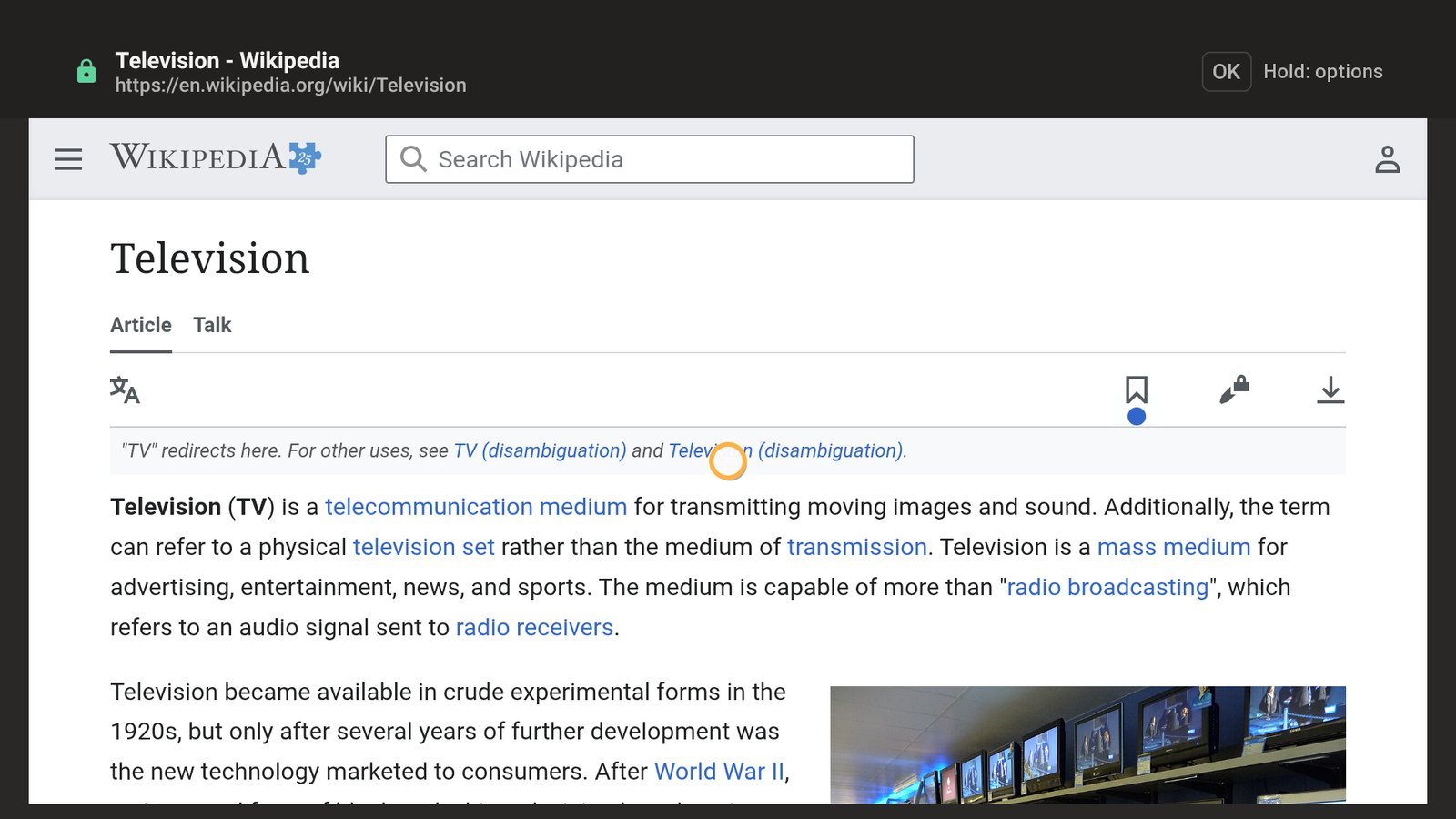This screenshot has width=1456, height=819.
Task: Open the mass medium link
Action: coord(1174,547)
